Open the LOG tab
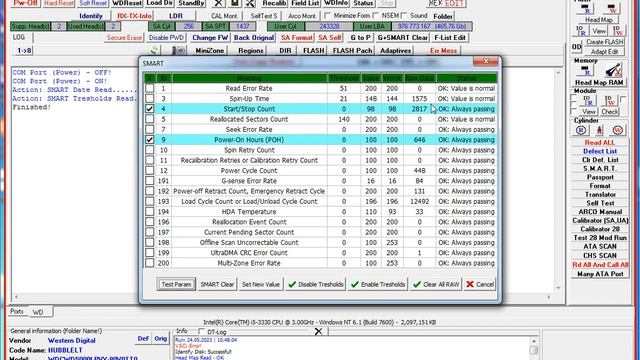 click(x=19, y=37)
